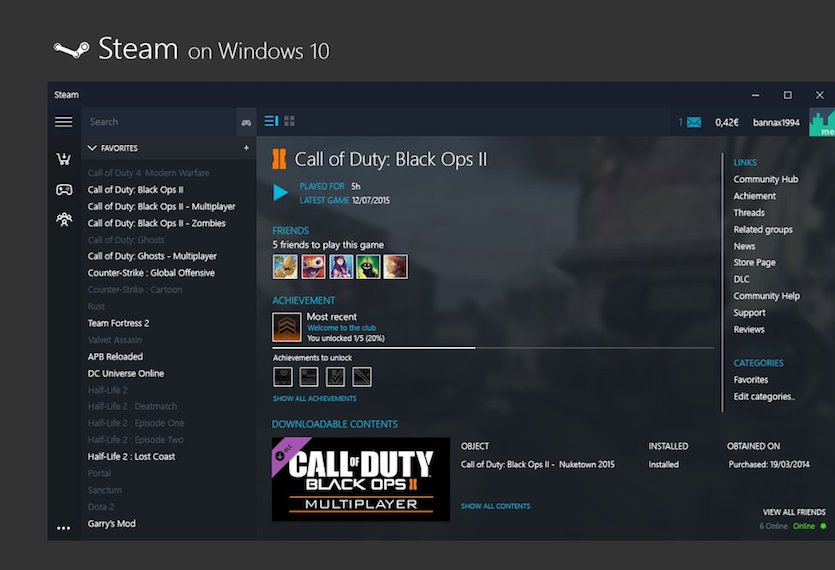Select DC Universe Online
835x570 pixels.
point(126,373)
